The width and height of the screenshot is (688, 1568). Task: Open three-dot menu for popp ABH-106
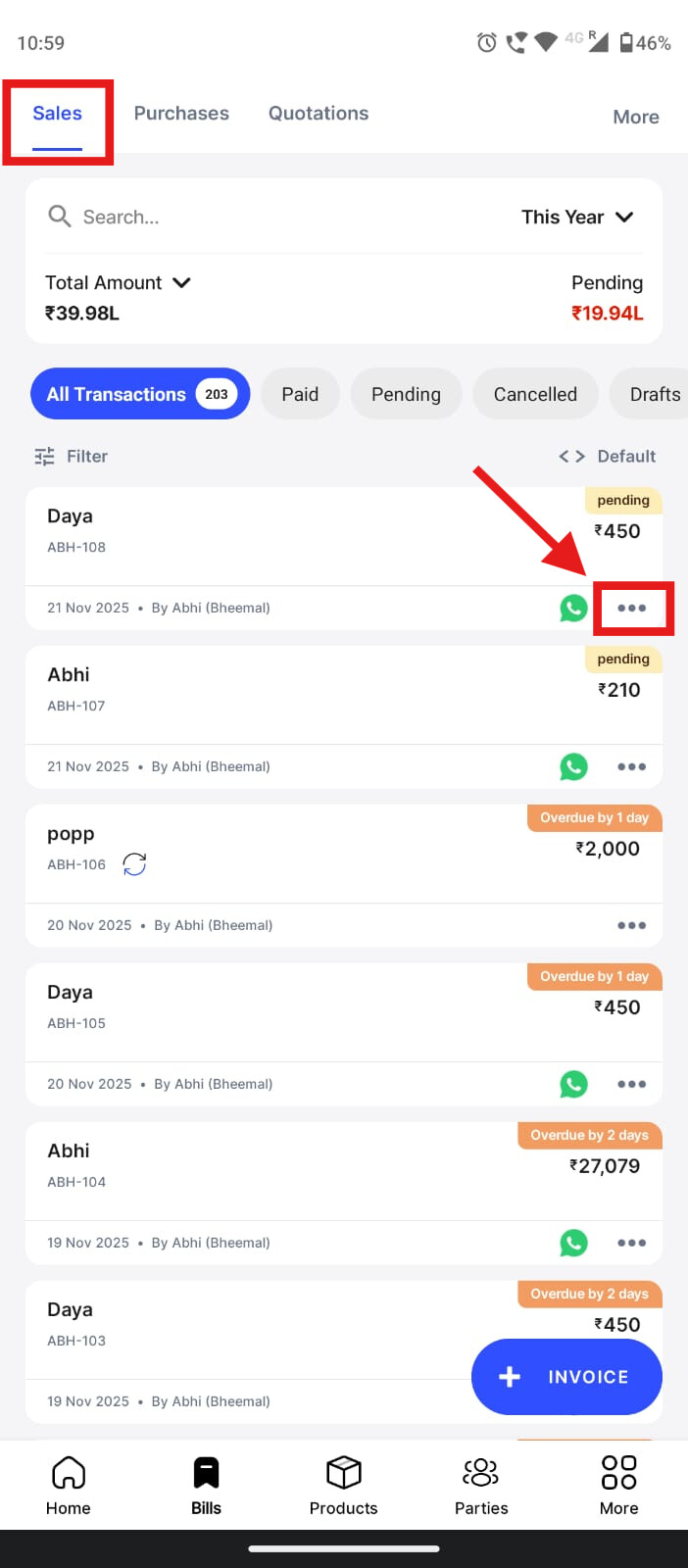pyautogui.click(x=632, y=926)
